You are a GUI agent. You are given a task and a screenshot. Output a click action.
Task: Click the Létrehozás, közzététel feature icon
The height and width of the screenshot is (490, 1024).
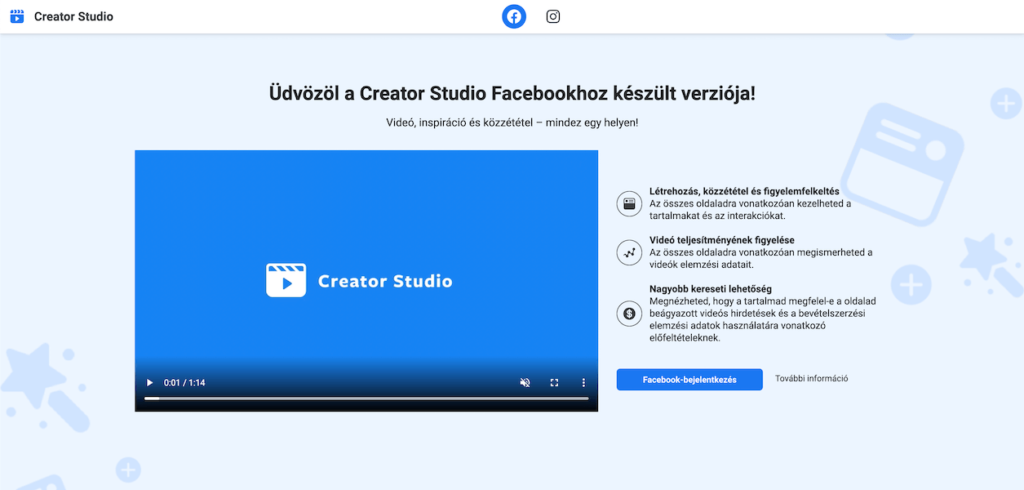[x=630, y=203]
